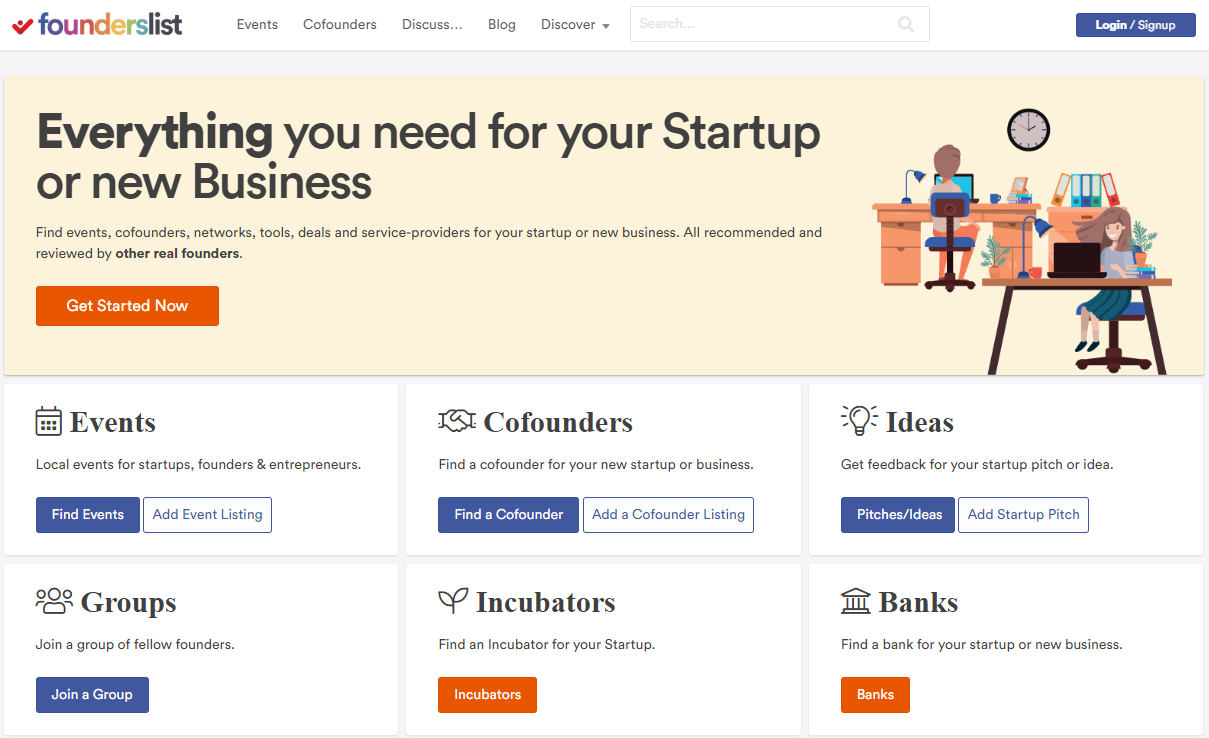Open the Discover dropdown menu
Image resolution: width=1209 pixels, height=738 pixels.
pyautogui.click(x=574, y=24)
